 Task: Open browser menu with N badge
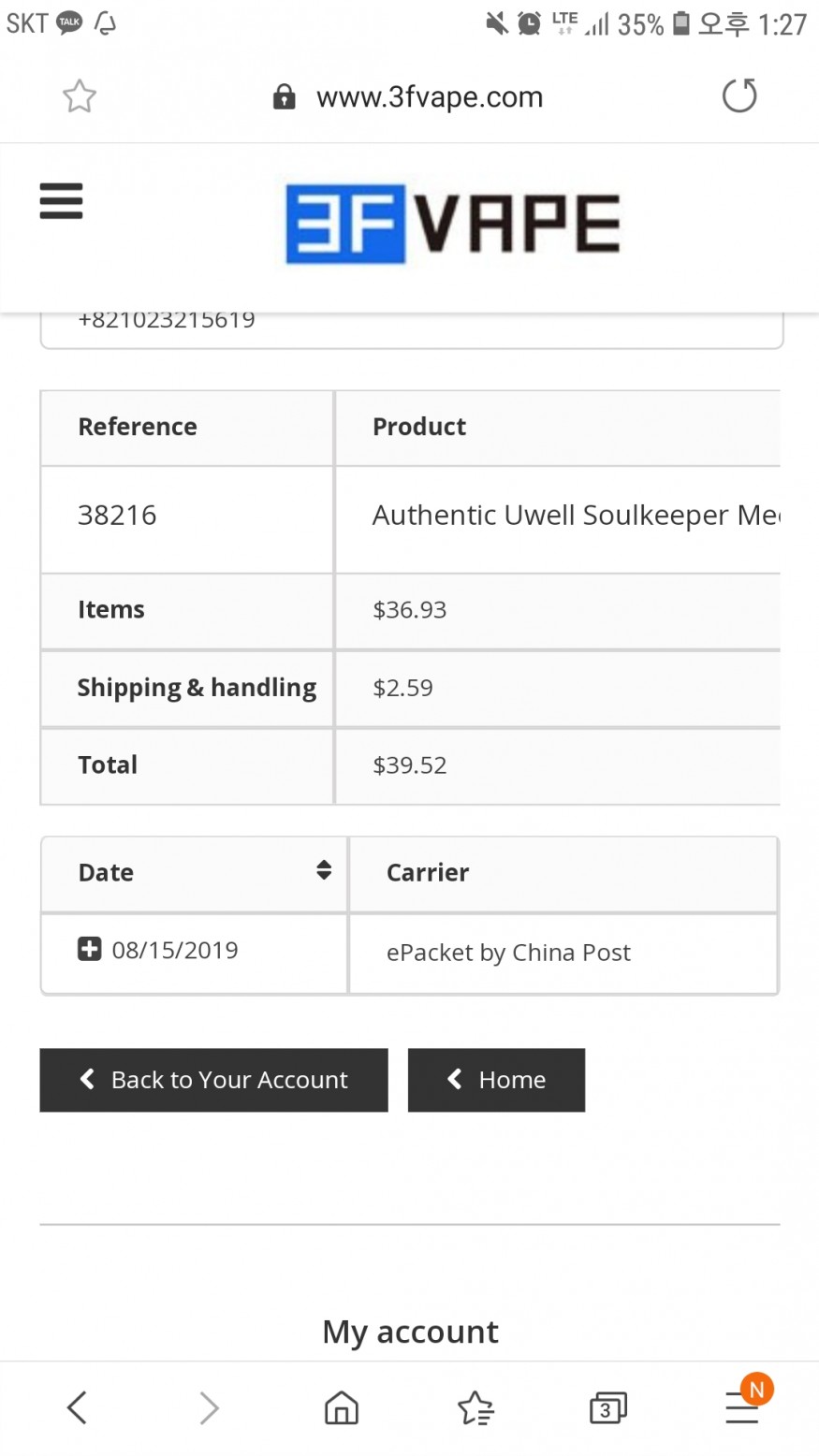point(742,1406)
